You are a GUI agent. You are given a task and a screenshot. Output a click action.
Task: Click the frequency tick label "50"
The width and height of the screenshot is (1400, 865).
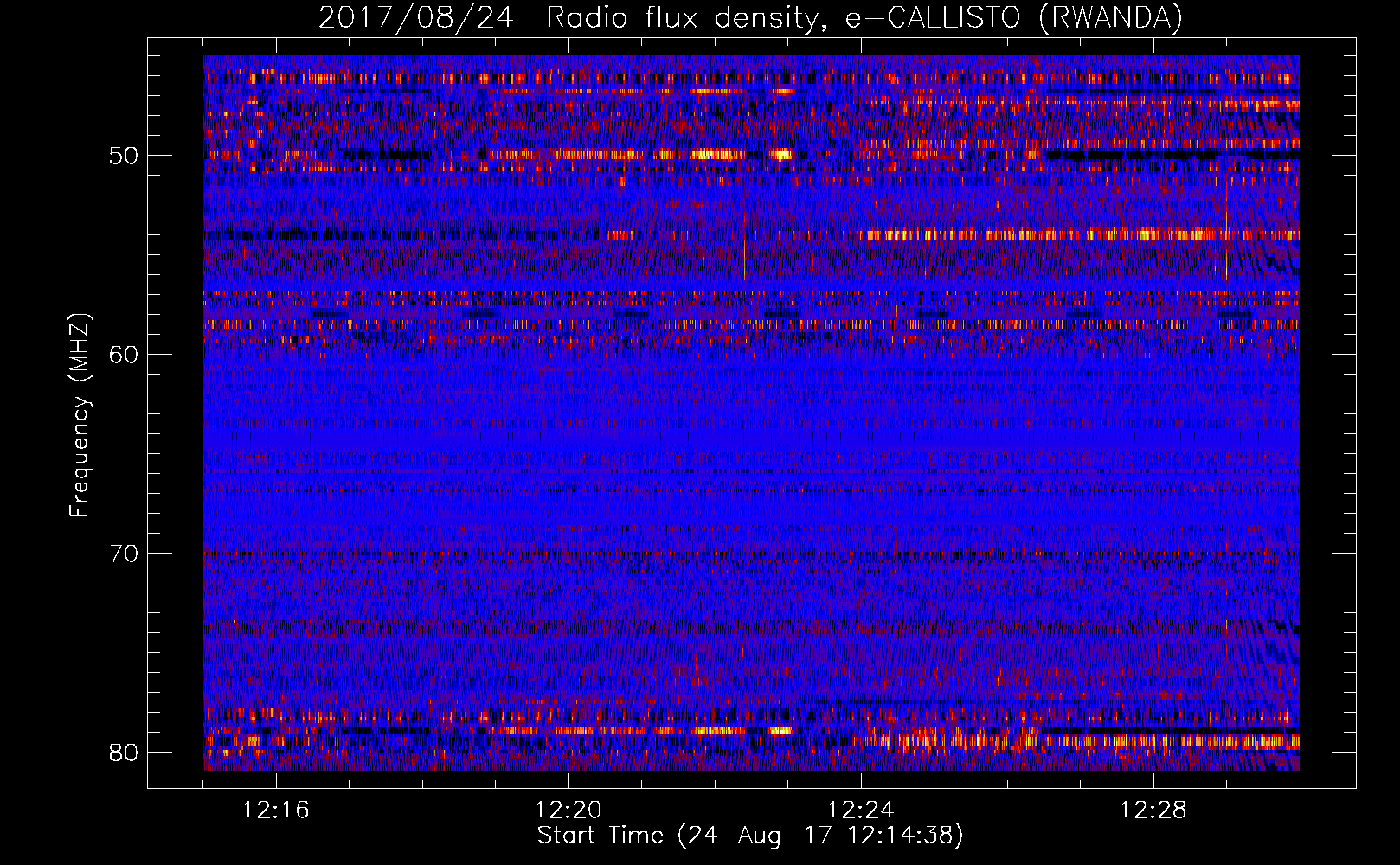tap(124, 156)
